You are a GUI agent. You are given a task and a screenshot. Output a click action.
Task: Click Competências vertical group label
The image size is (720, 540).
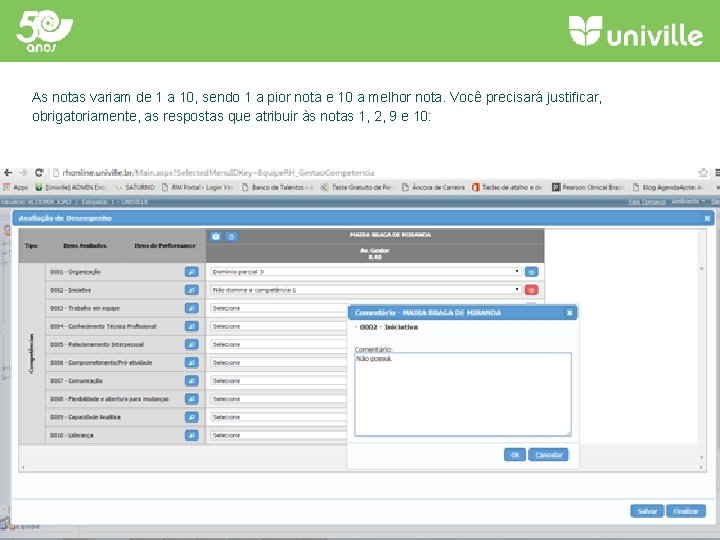coord(32,353)
